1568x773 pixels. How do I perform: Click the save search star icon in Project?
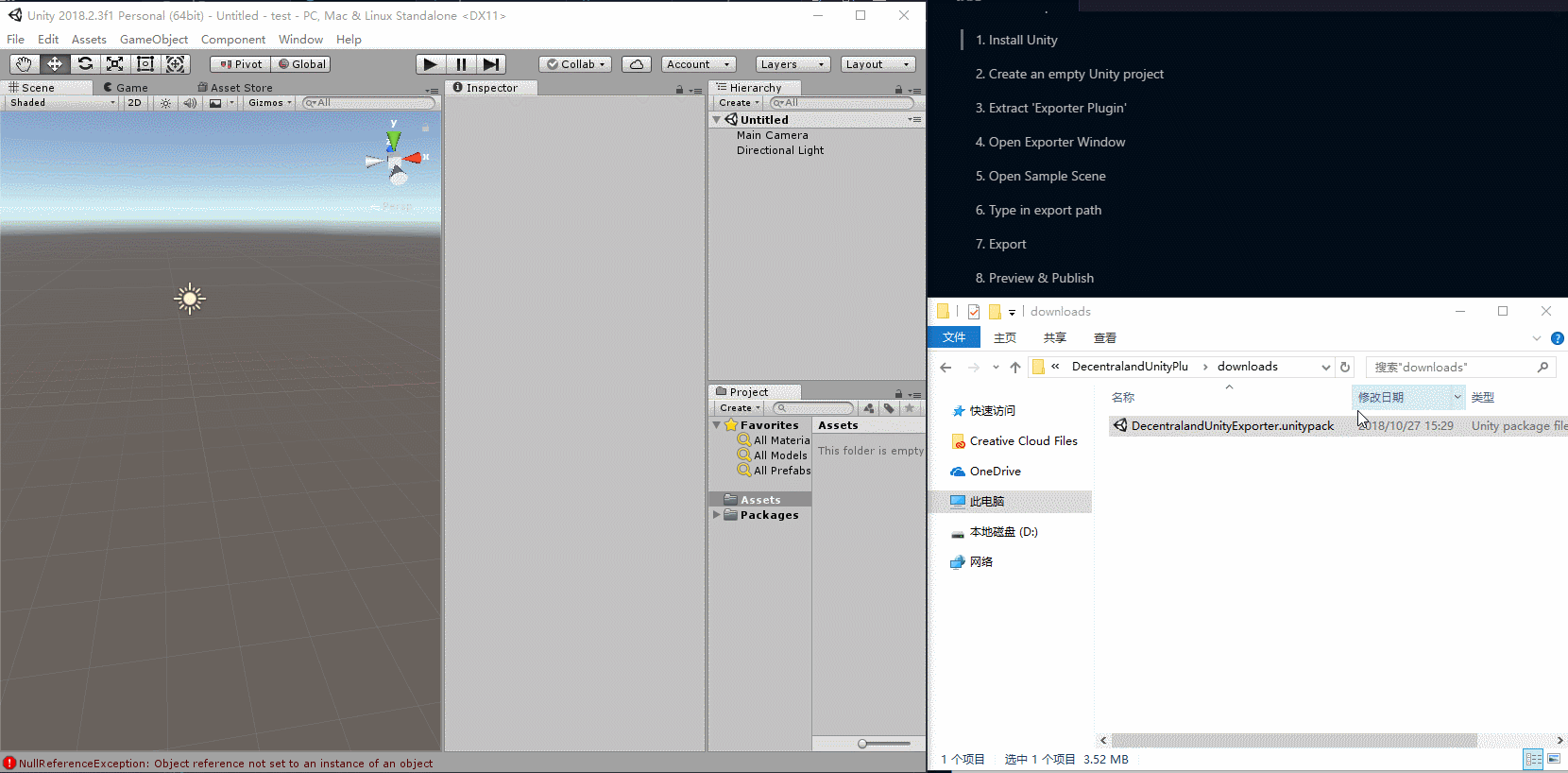910,408
